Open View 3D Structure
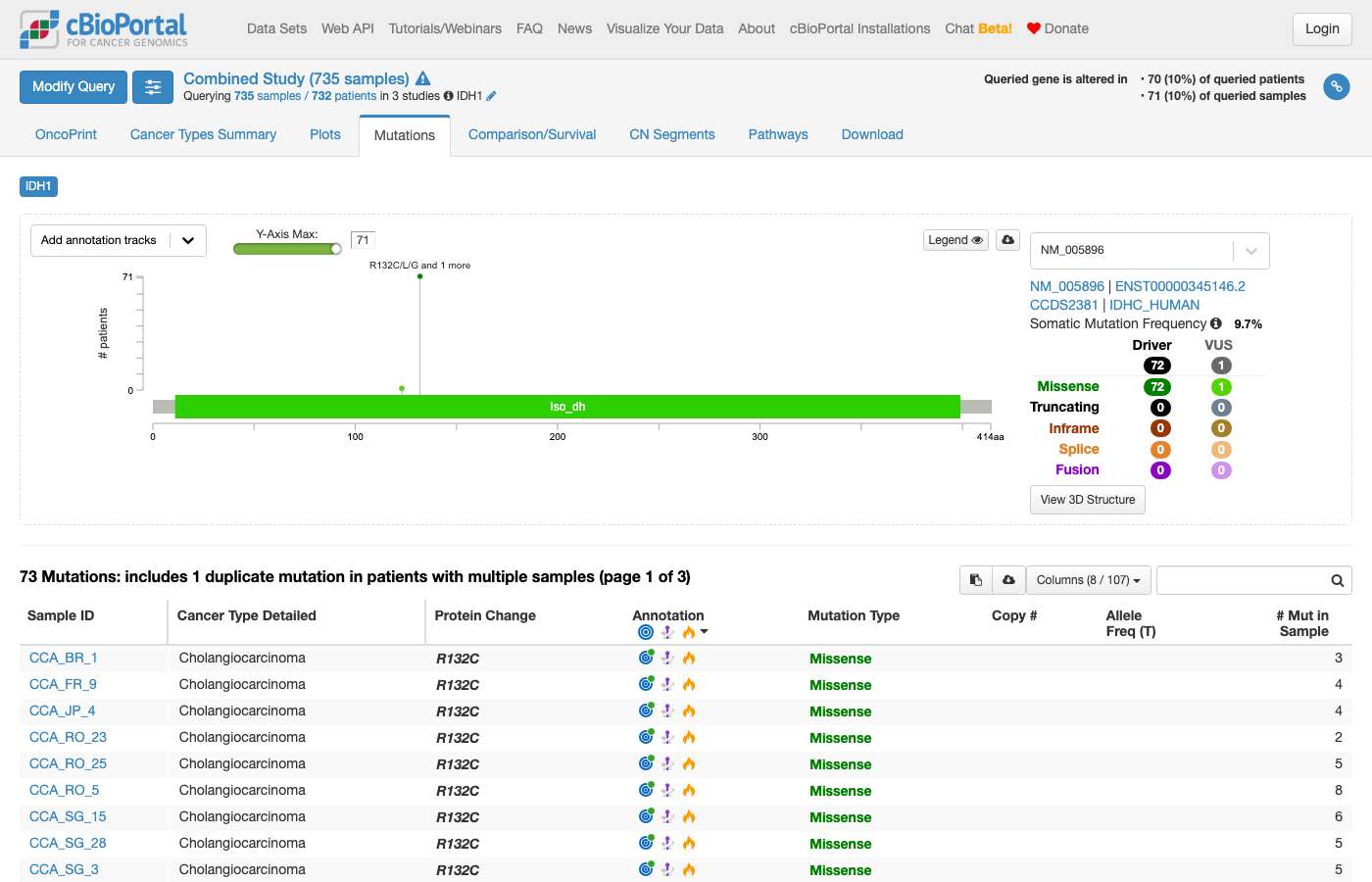The image size is (1372, 882). coord(1088,500)
